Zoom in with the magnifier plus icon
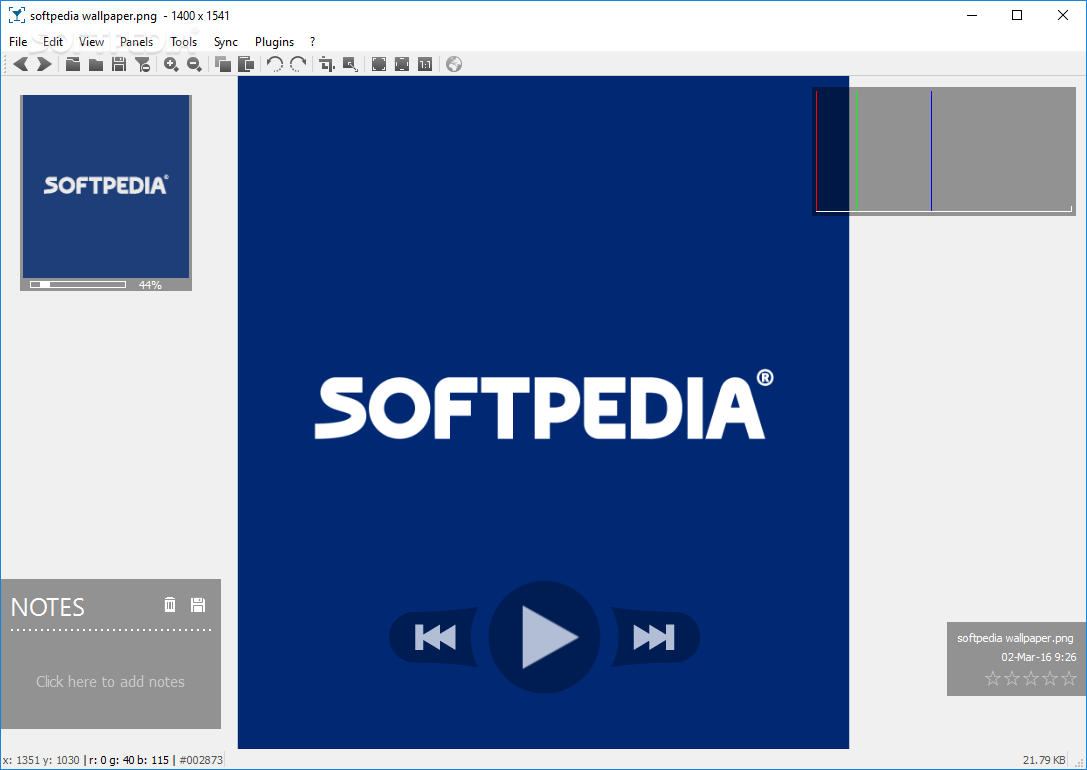Viewport: 1087px width, 770px height. [171, 64]
